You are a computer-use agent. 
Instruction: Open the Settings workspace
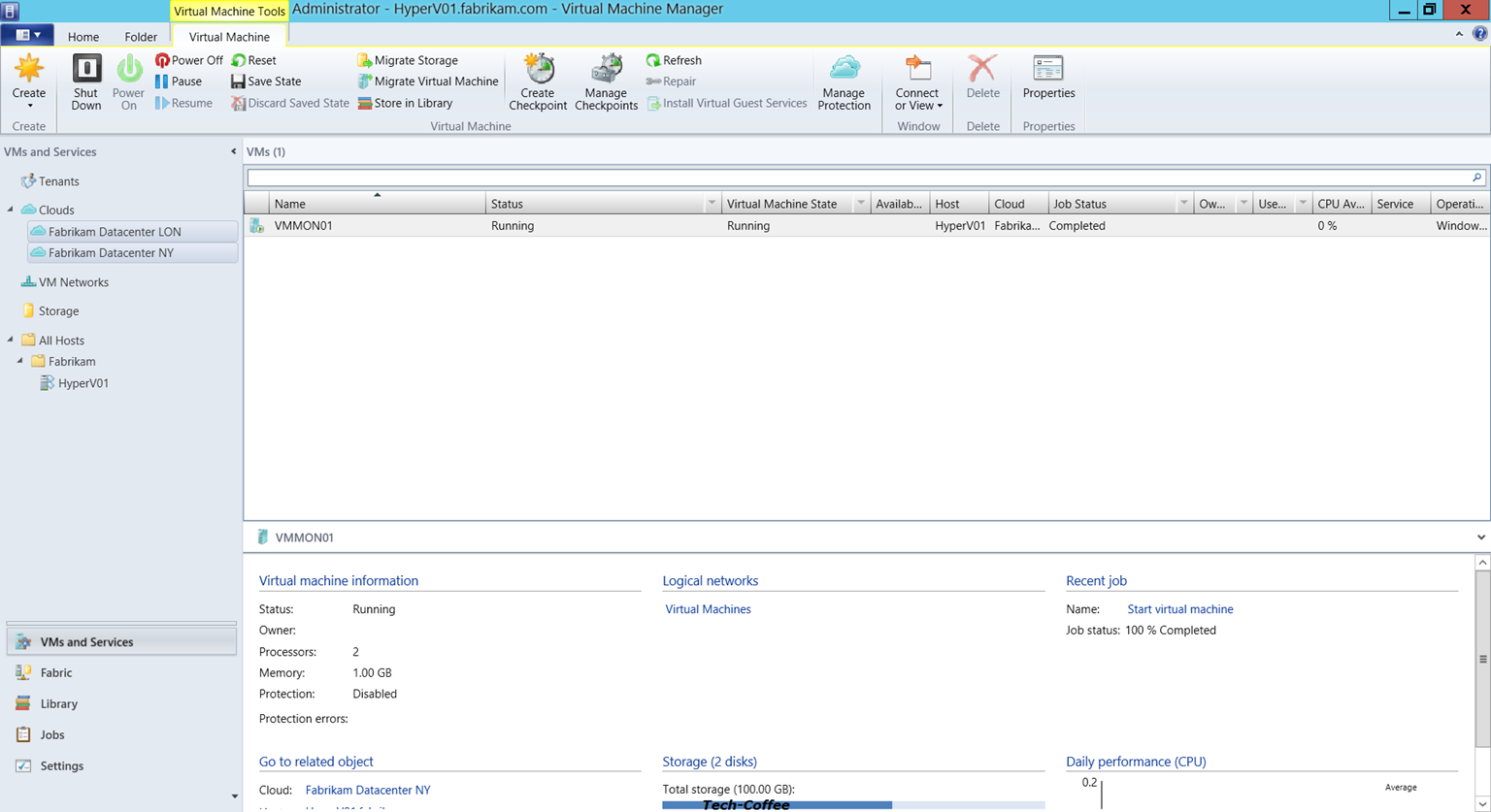(121, 766)
